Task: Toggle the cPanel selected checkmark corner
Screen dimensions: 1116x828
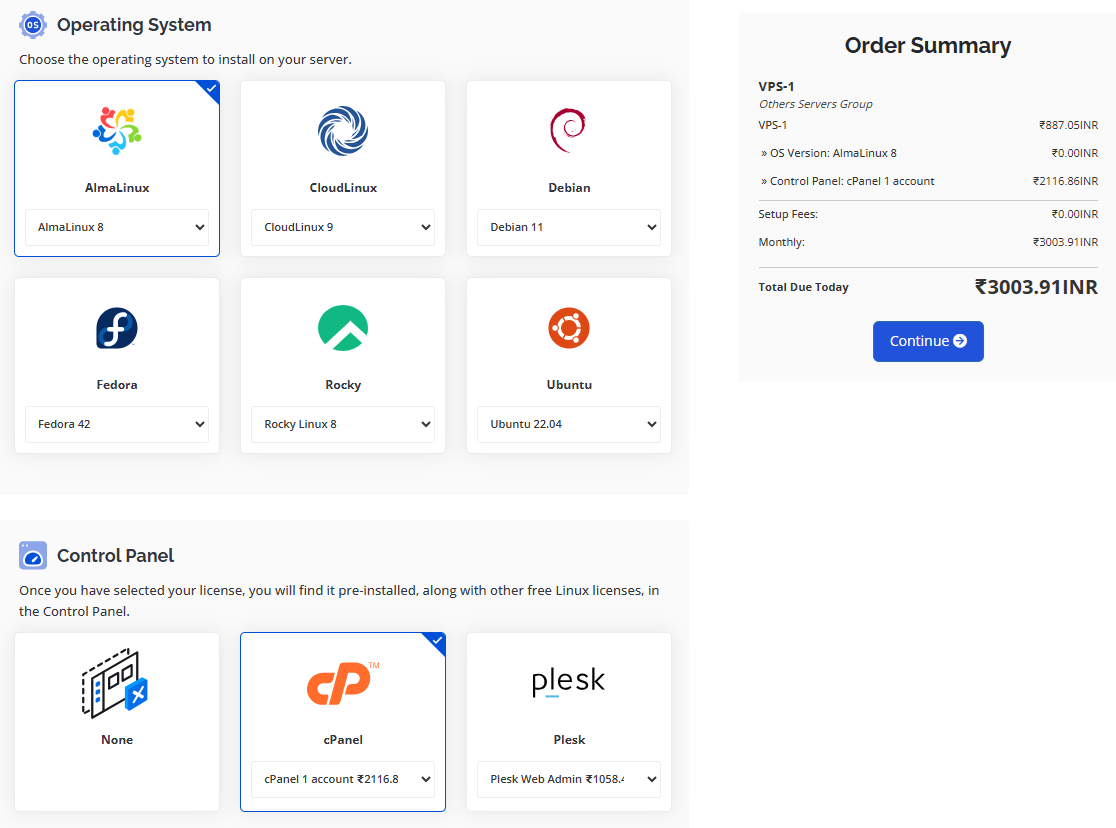Action: click(x=436, y=641)
